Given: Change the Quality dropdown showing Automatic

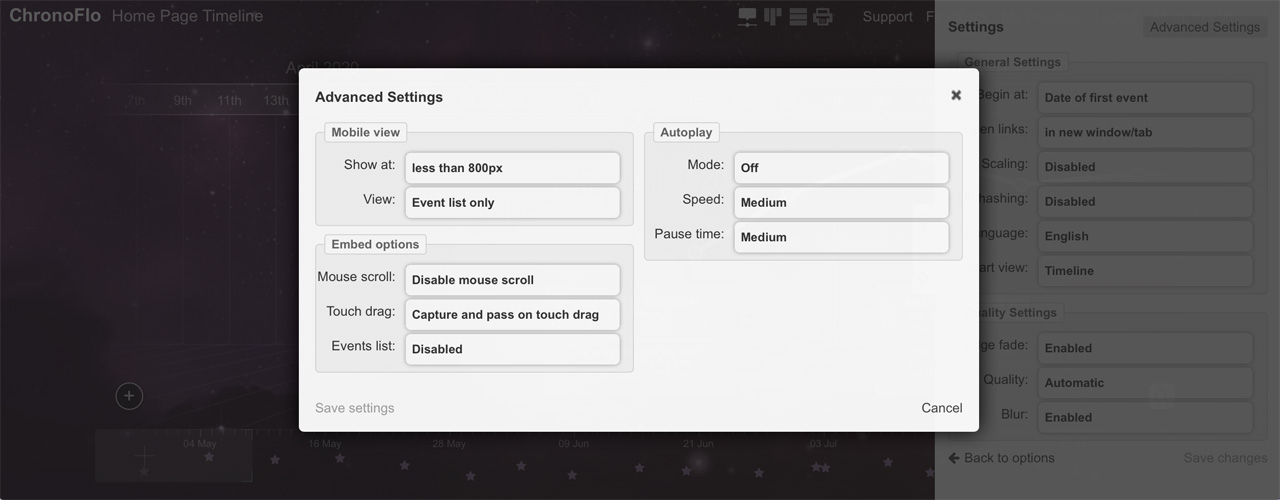Looking at the screenshot, I should pyautogui.click(x=1145, y=382).
